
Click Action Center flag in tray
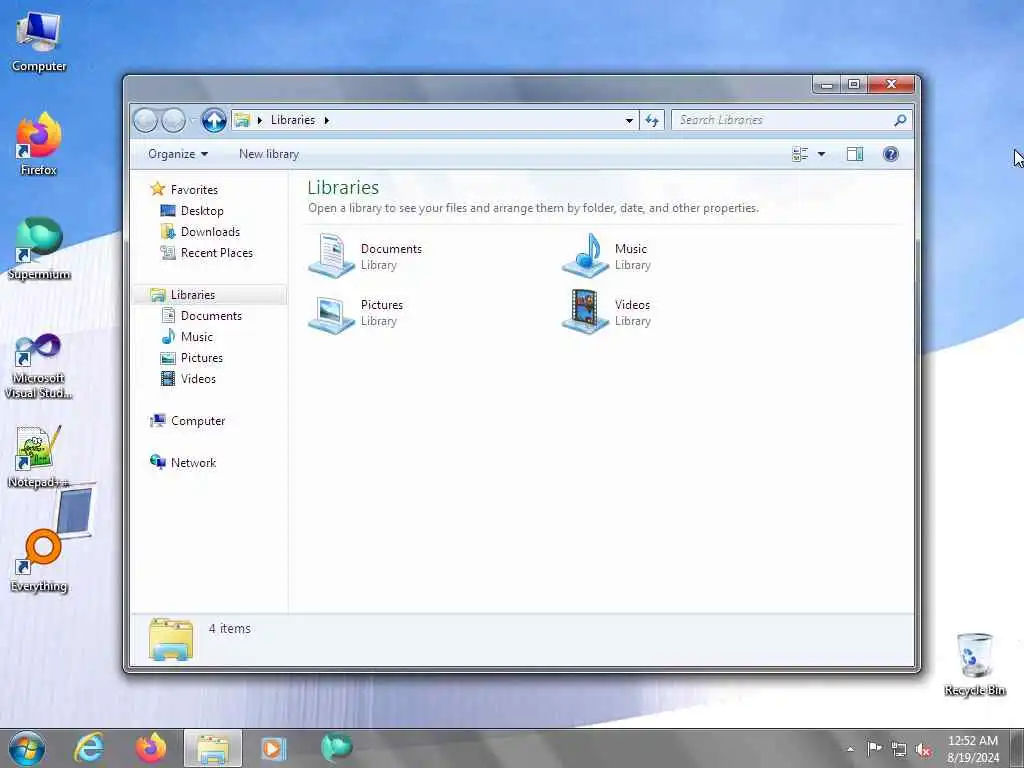click(874, 749)
